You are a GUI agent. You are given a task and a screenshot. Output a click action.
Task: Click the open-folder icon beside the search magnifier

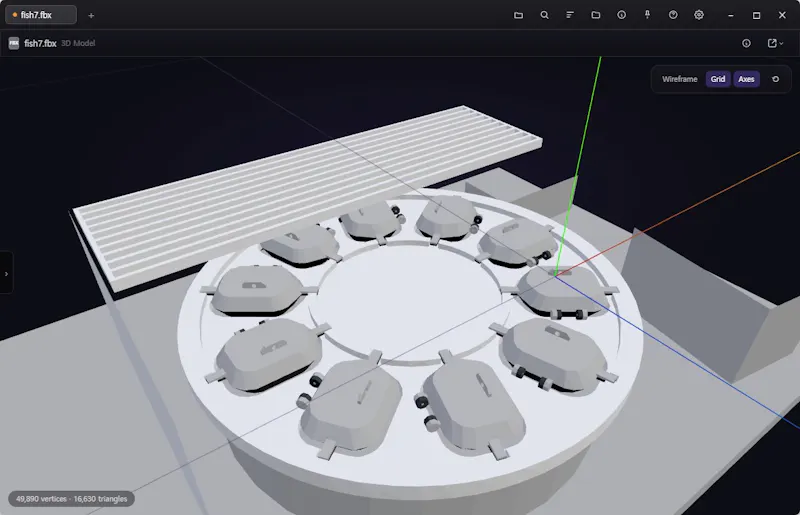(518, 15)
